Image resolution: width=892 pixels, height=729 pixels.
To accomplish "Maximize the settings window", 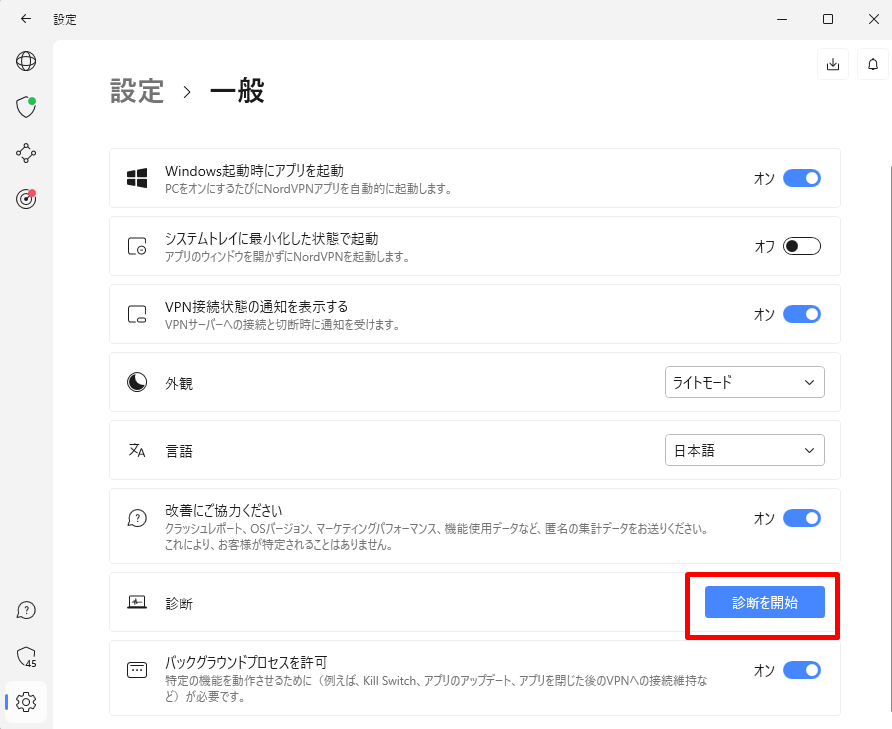I will point(828,19).
